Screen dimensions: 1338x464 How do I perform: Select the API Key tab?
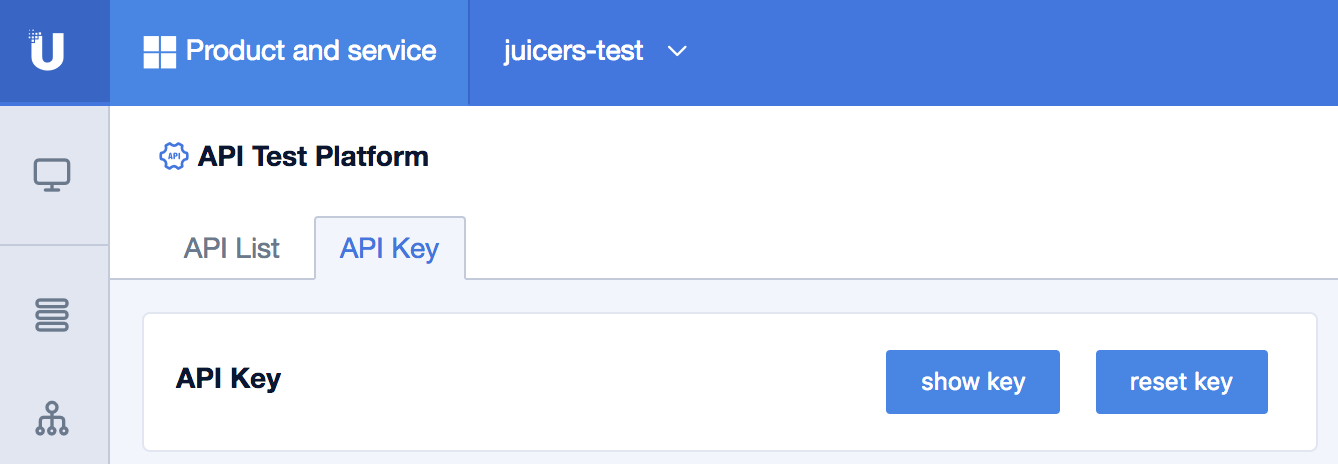pos(389,248)
